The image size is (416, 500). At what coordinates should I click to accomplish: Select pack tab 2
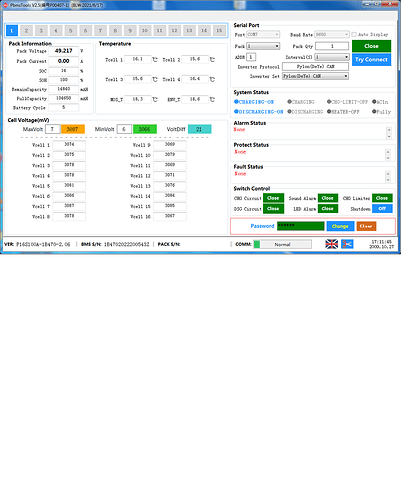click(26, 31)
